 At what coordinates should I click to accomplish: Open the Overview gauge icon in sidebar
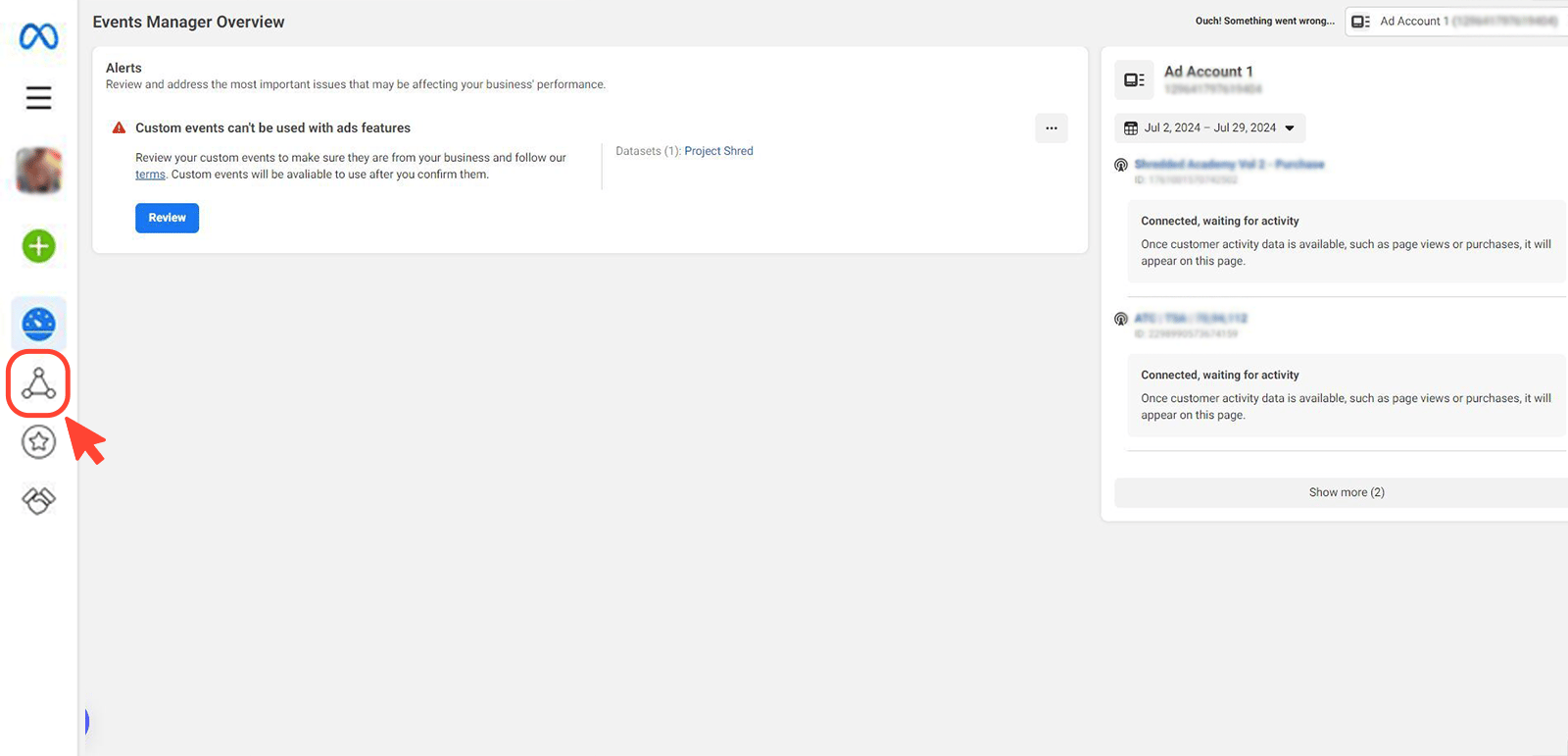click(x=39, y=324)
